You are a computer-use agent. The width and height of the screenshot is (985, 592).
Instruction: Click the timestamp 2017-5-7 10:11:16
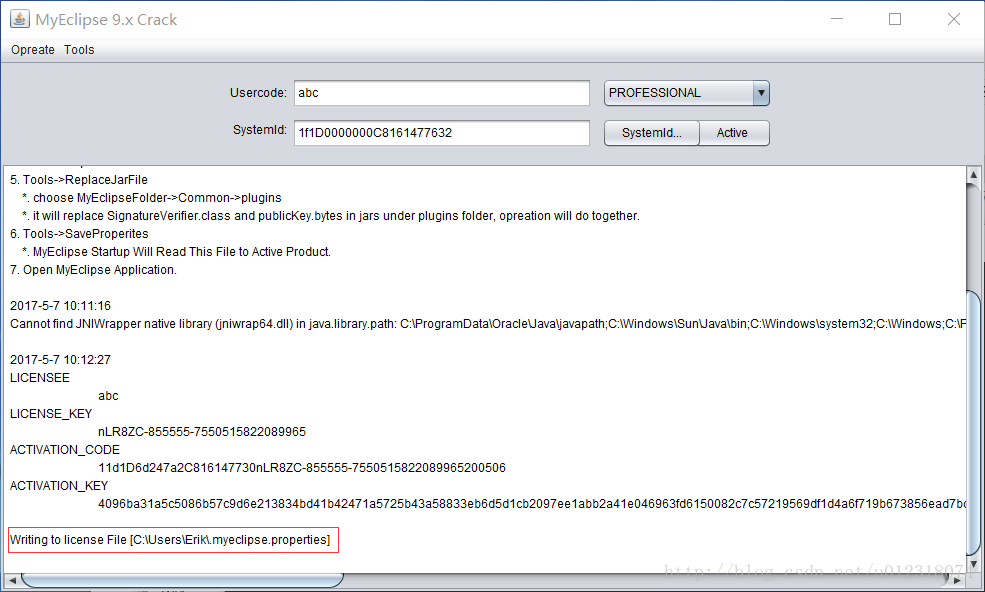[60, 306]
